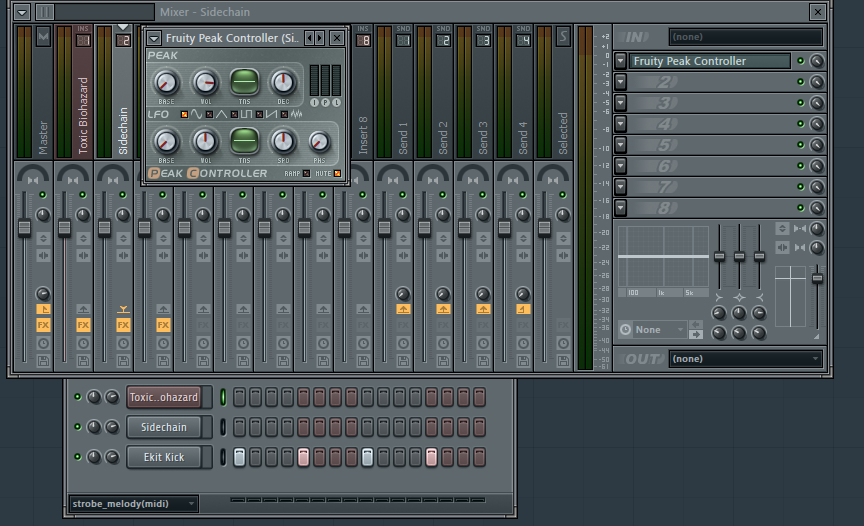Image resolution: width=864 pixels, height=526 pixels.
Task: Toggle Send 1 routing arrow button
Action: coord(403,310)
